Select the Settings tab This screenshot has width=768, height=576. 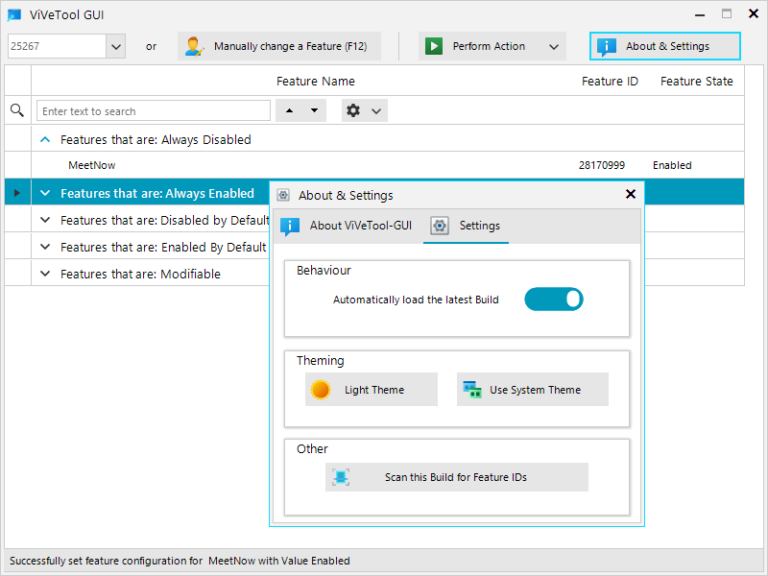coord(466,226)
